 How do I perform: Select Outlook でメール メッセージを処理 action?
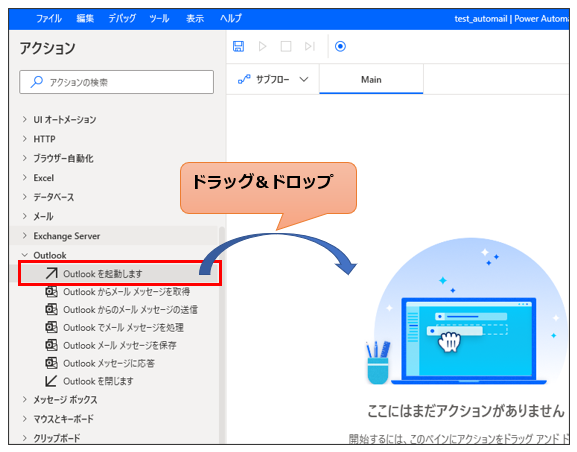tap(114, 327)
